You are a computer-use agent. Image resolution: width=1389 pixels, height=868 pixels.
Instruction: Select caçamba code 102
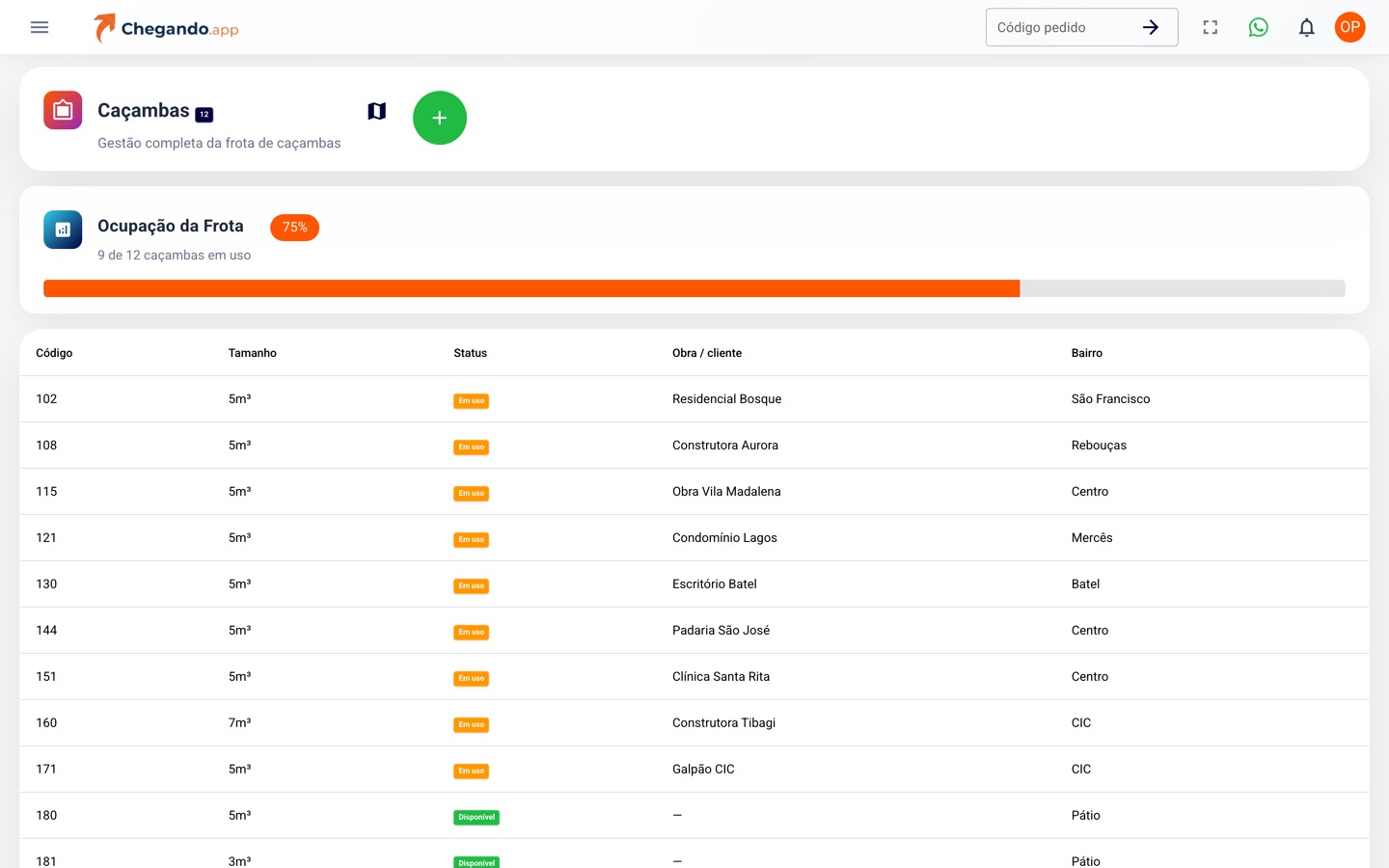tap(46, 399)
